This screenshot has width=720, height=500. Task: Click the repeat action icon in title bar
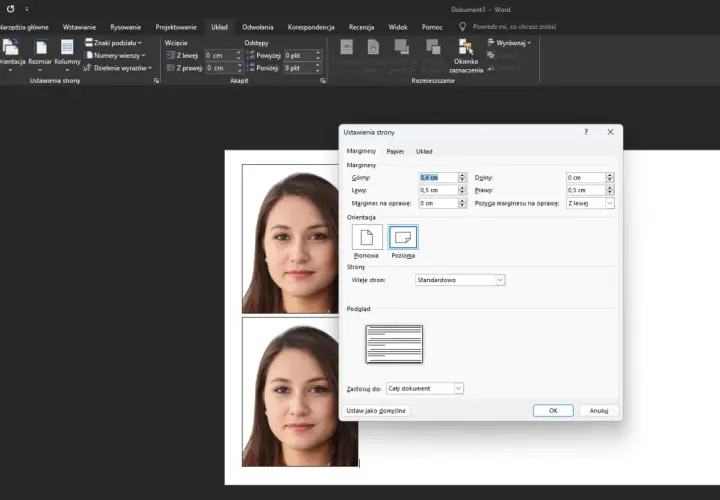coord(10,9)
